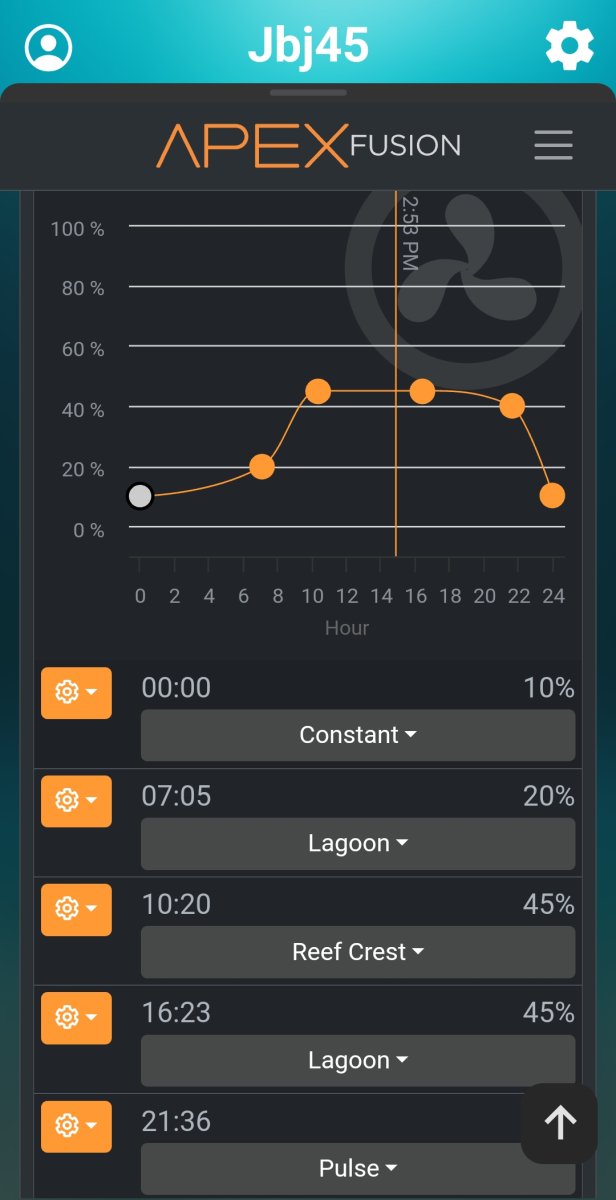Select the 40% graph point near hour 22
Viewport: 616px width, 1200px height.
(512, 406)
